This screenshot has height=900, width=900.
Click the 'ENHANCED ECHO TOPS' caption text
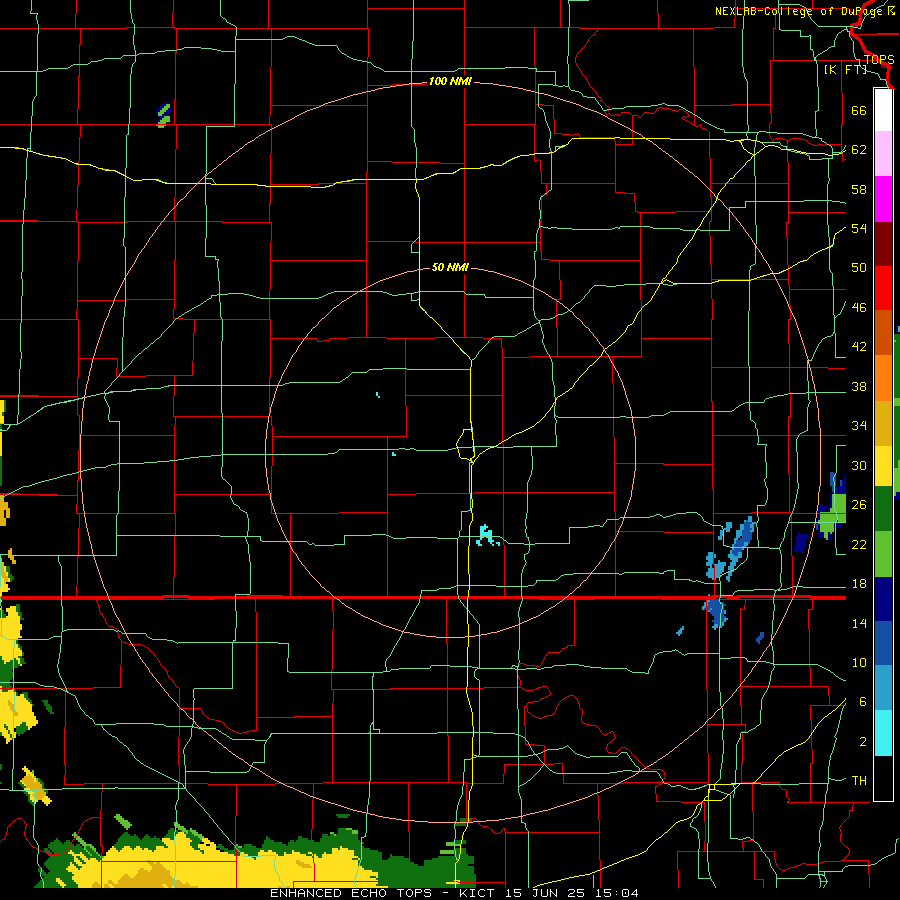(x=351, y=893)
